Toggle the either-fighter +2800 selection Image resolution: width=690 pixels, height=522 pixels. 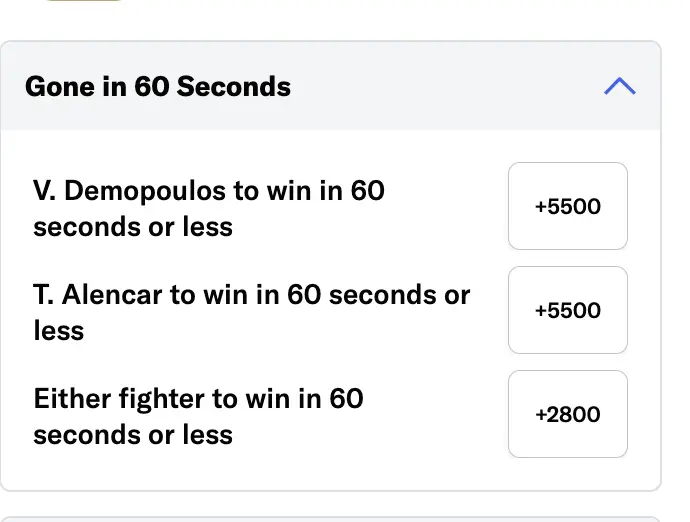point(567,414)
